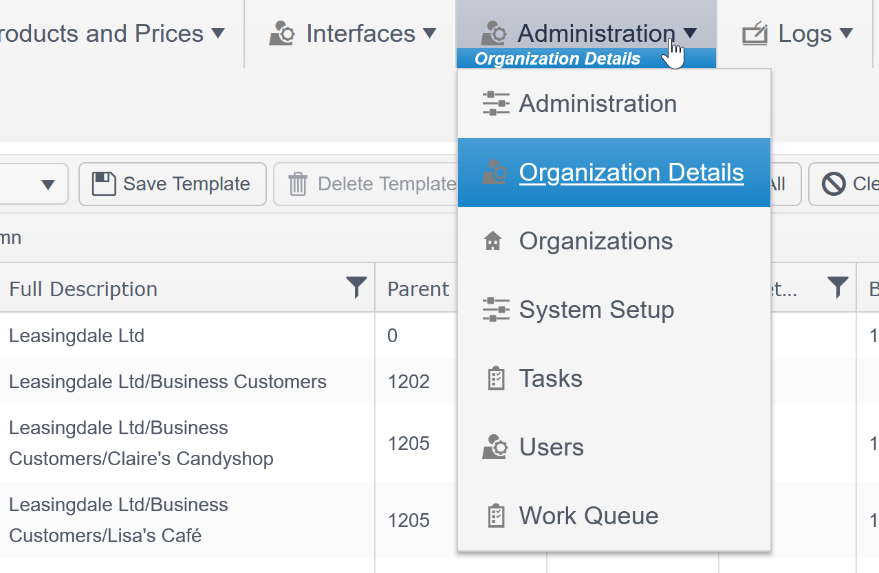This screenshot has height=573, width=879.
Task: Sort by the Parent column header
Action: pos(418,289)
